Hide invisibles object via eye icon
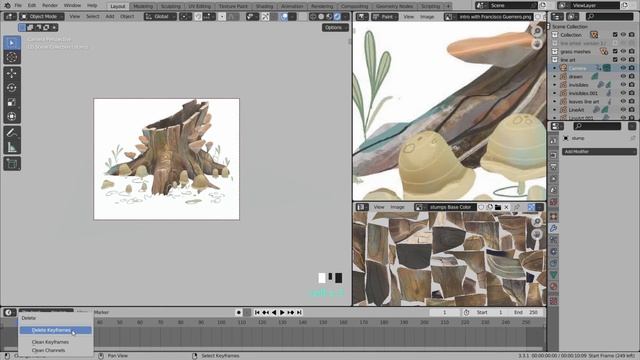This screenshot has height=360, width=640. [623, 84]
